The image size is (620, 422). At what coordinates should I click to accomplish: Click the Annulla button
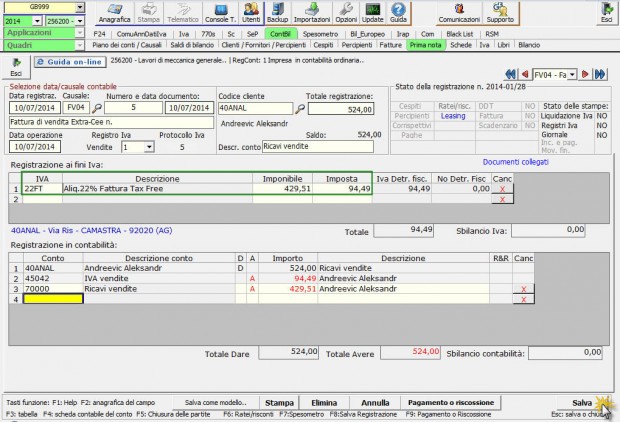point(375,403)
